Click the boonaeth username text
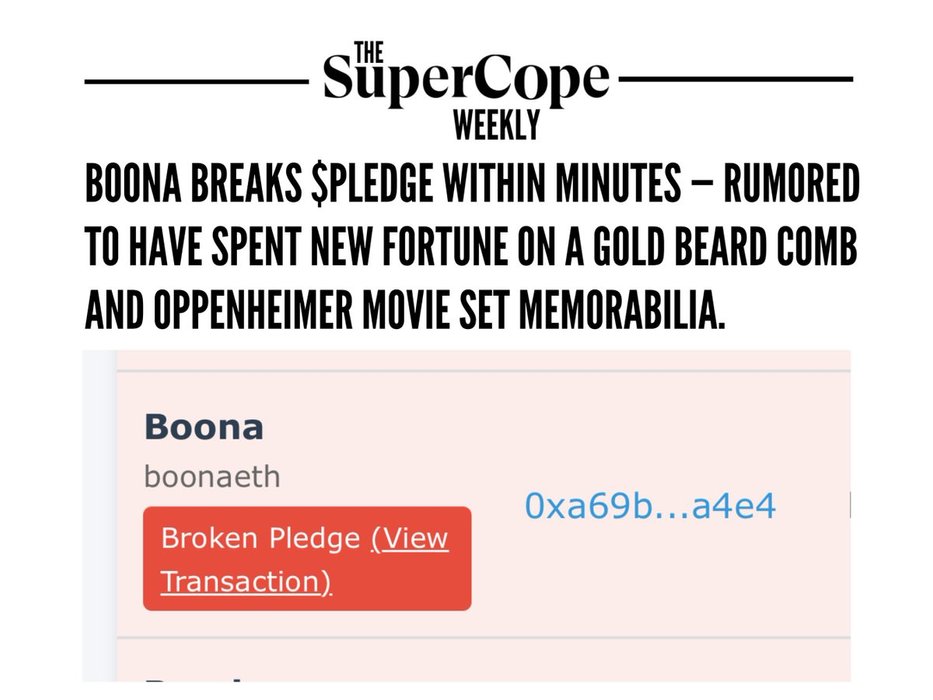933x700 pixels. [x=212, y=477]
